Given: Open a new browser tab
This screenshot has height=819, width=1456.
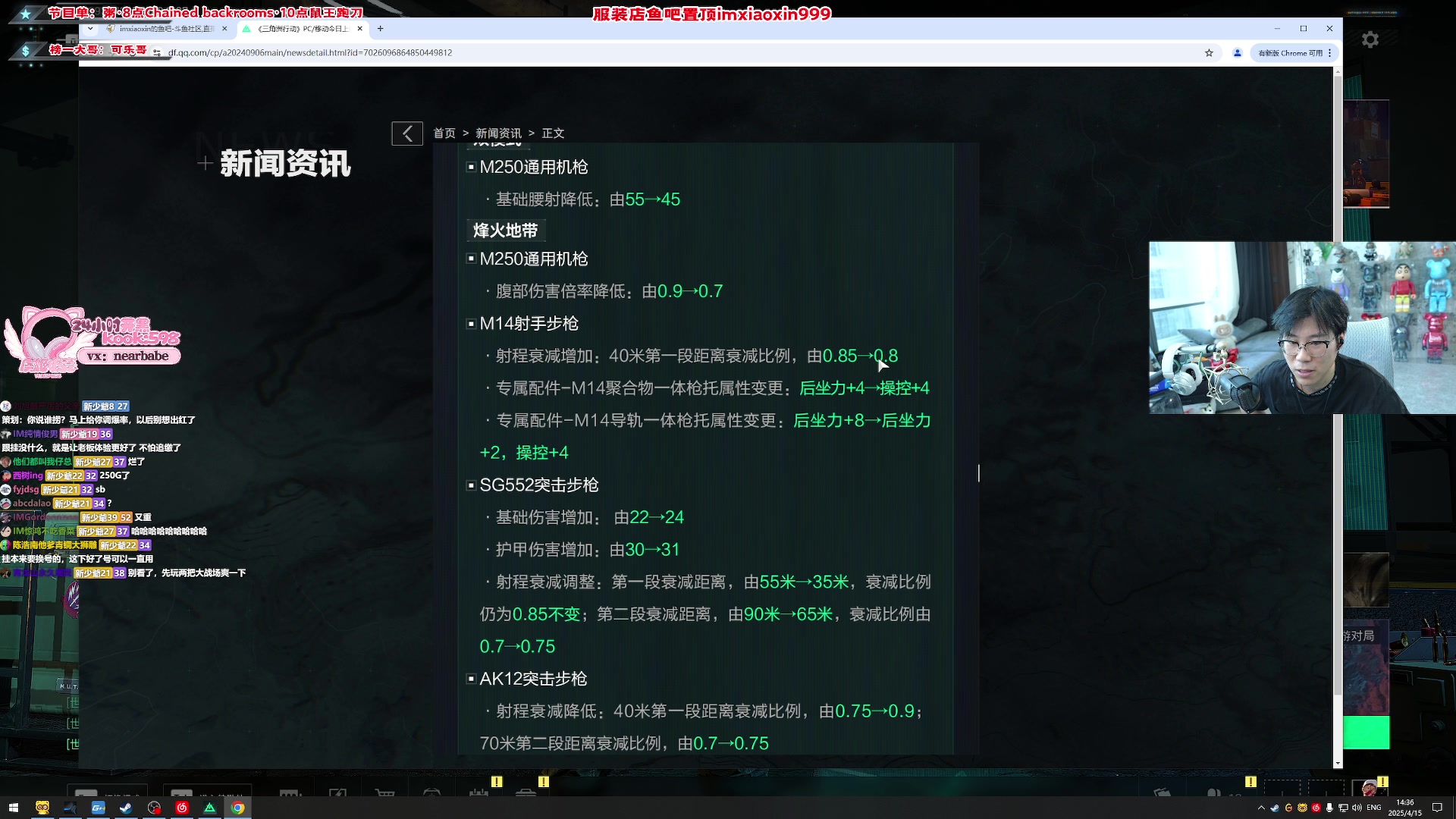Looking at the screenshot, I should point(381,29).
